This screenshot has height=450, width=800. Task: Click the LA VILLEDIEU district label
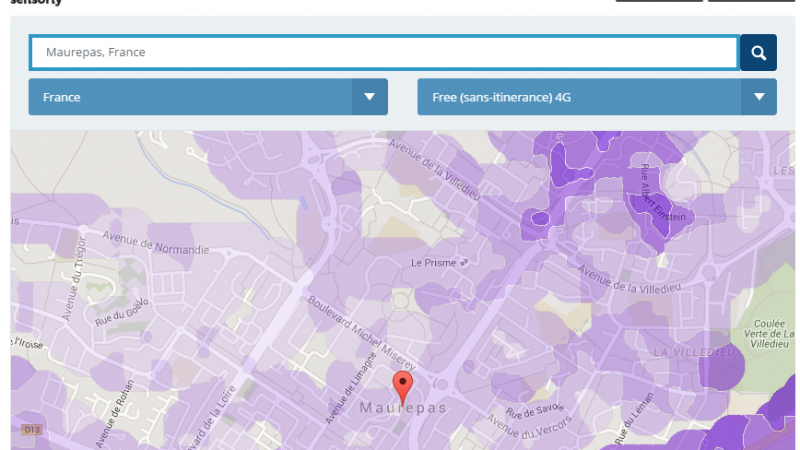[x=693, y=353]
